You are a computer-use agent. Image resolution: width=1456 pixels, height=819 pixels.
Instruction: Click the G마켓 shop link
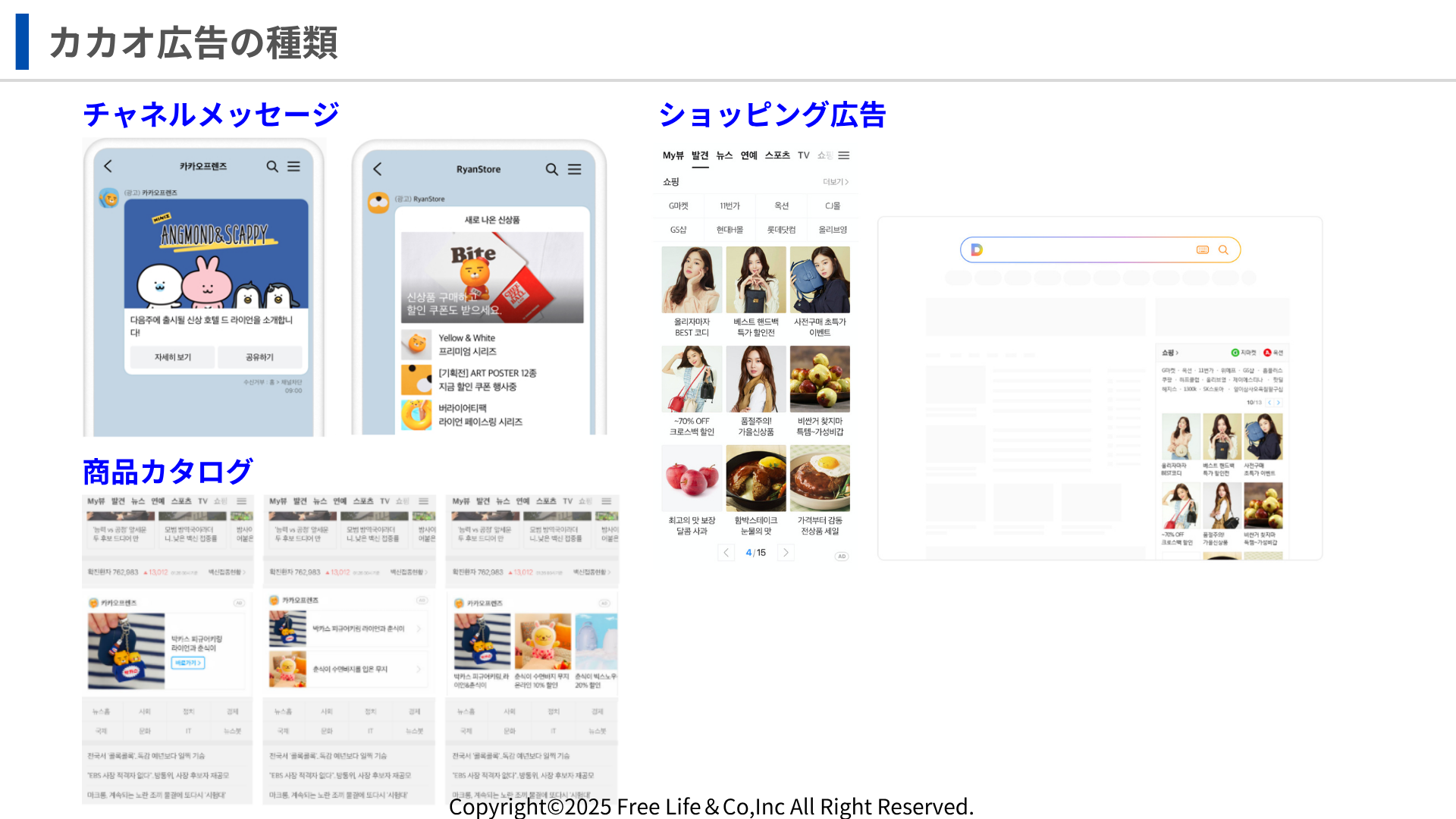679,206
